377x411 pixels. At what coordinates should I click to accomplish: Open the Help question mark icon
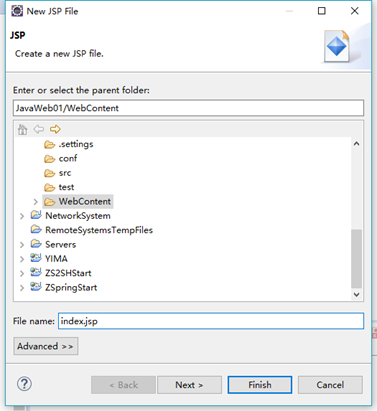(24, 384)
